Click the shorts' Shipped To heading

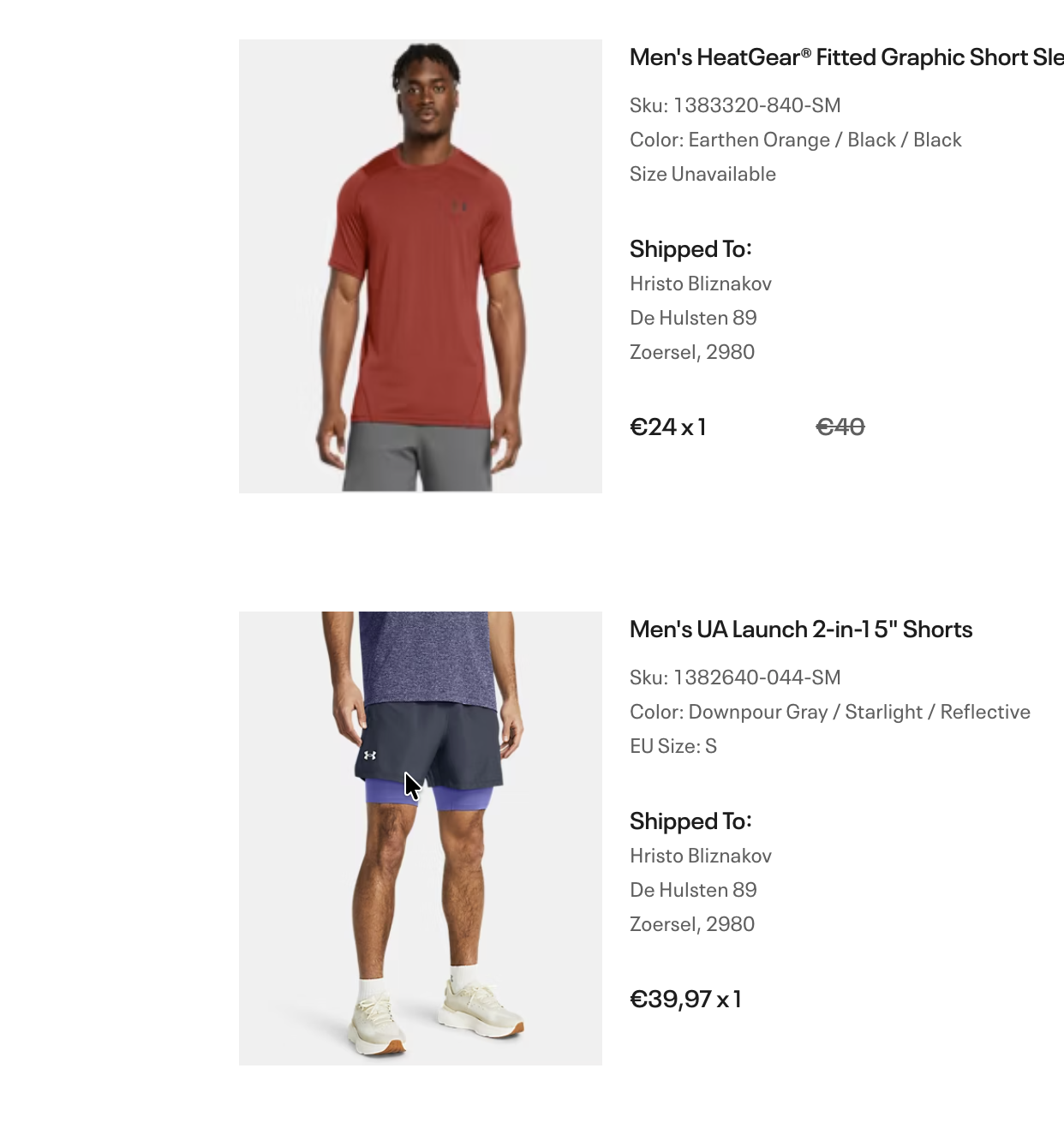[x=690, y=821]
